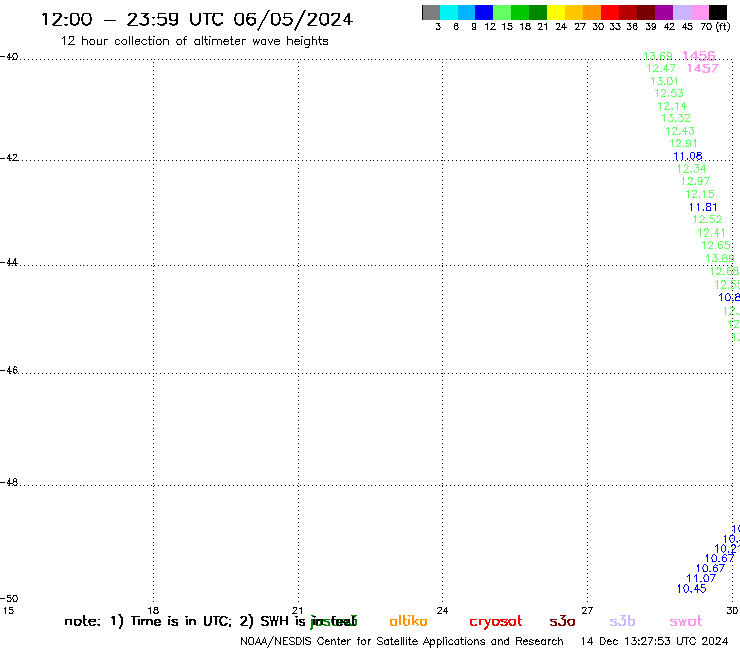Click the cyan color swatch in legend
Image resolution: width=740 pixels, height=650 pixels.
(x=449, y=12)
